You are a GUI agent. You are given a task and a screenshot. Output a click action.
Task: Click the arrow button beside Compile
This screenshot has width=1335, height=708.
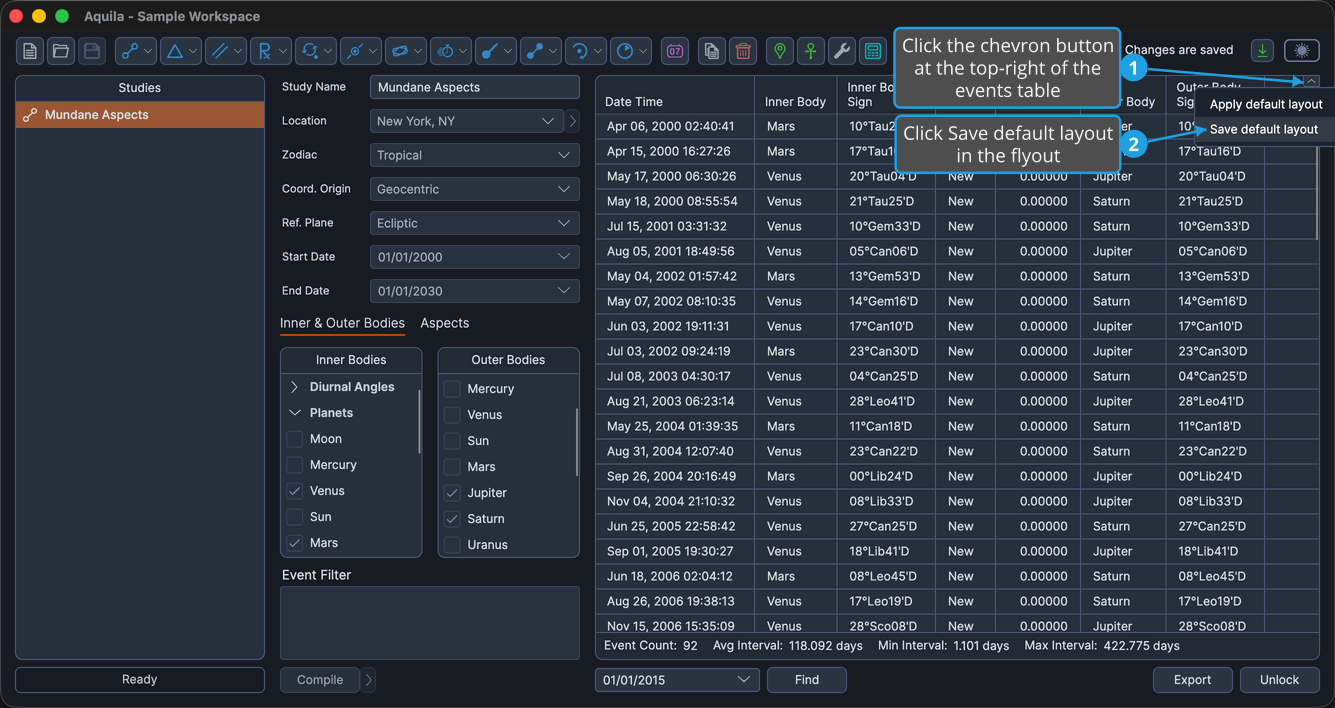point(369,680)
